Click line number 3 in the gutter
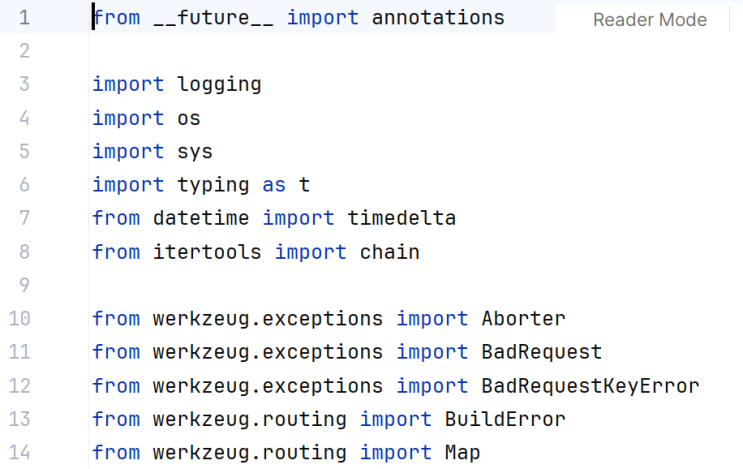This screenshot has width=743, height=469. coord(24,85)
